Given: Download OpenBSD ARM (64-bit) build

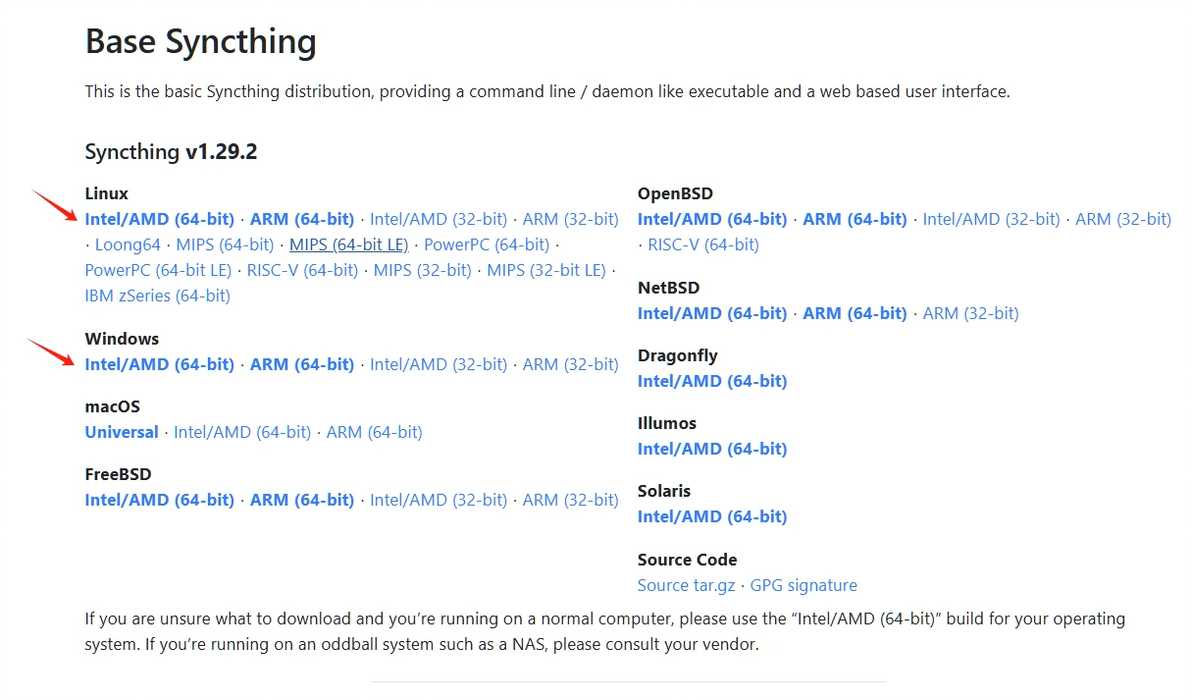Looking at the screenshot, I should (x=855, y=219).
